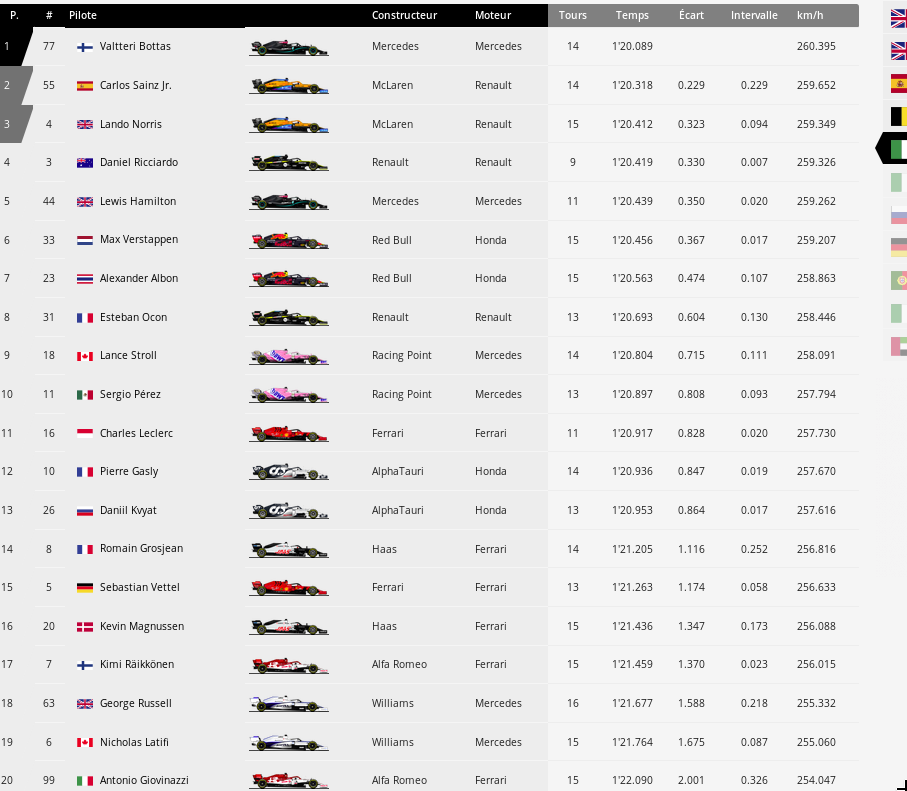Sort by the Temps column header
Image resolution: width=907 pixels, height=791 pixels.
[x=632, y=16]
